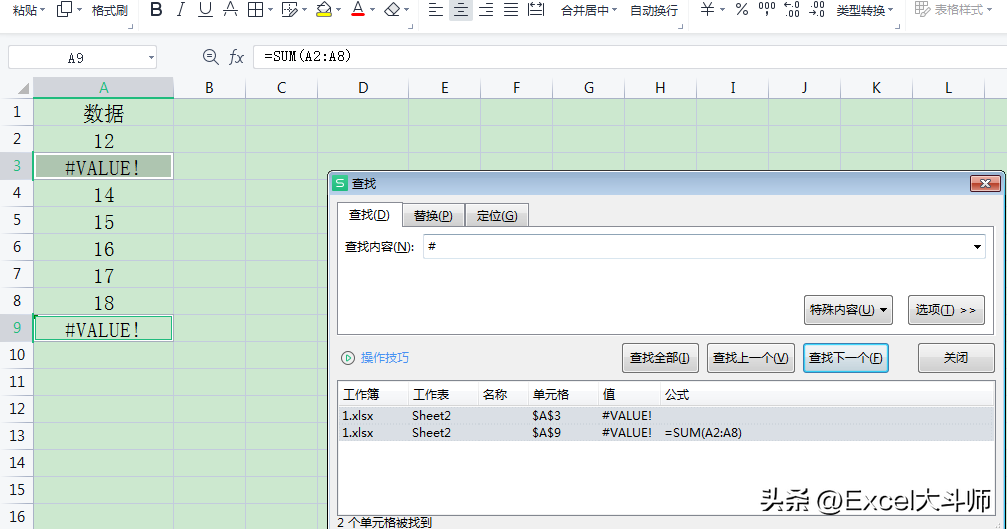1007x529 pixels.
Task: Select column A header
Action: (x=103, y=88)
